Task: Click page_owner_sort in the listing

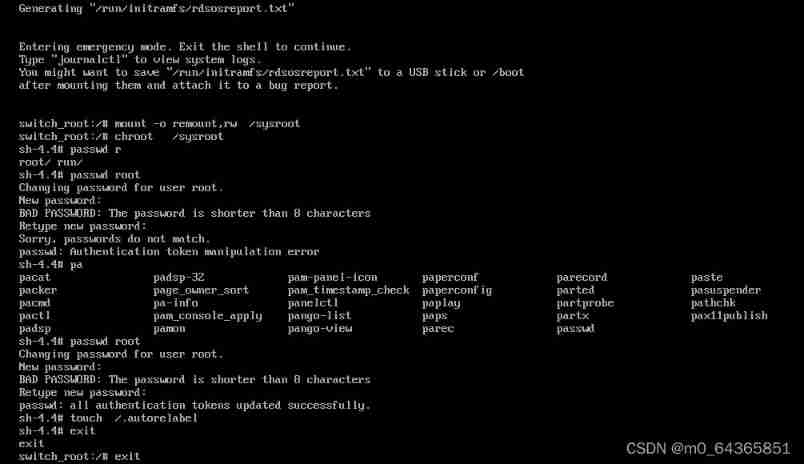Action: [201, 290]
